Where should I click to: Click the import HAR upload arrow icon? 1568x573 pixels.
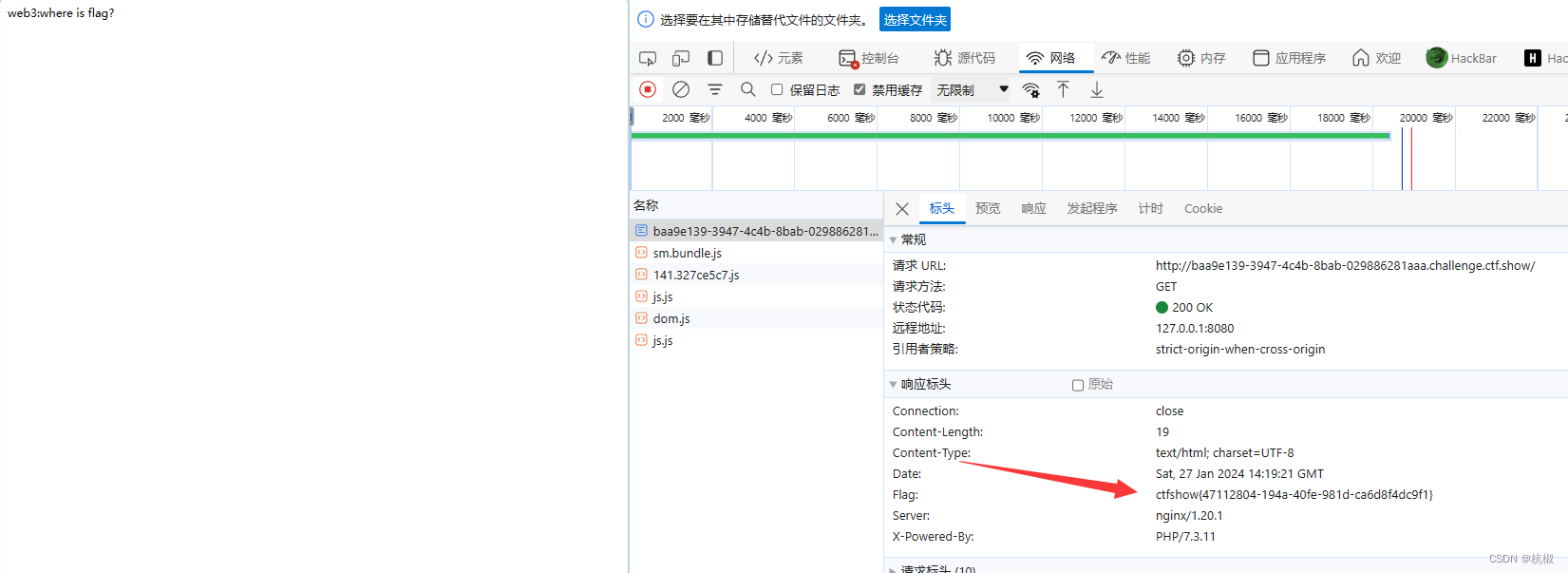coord(1063,89)
